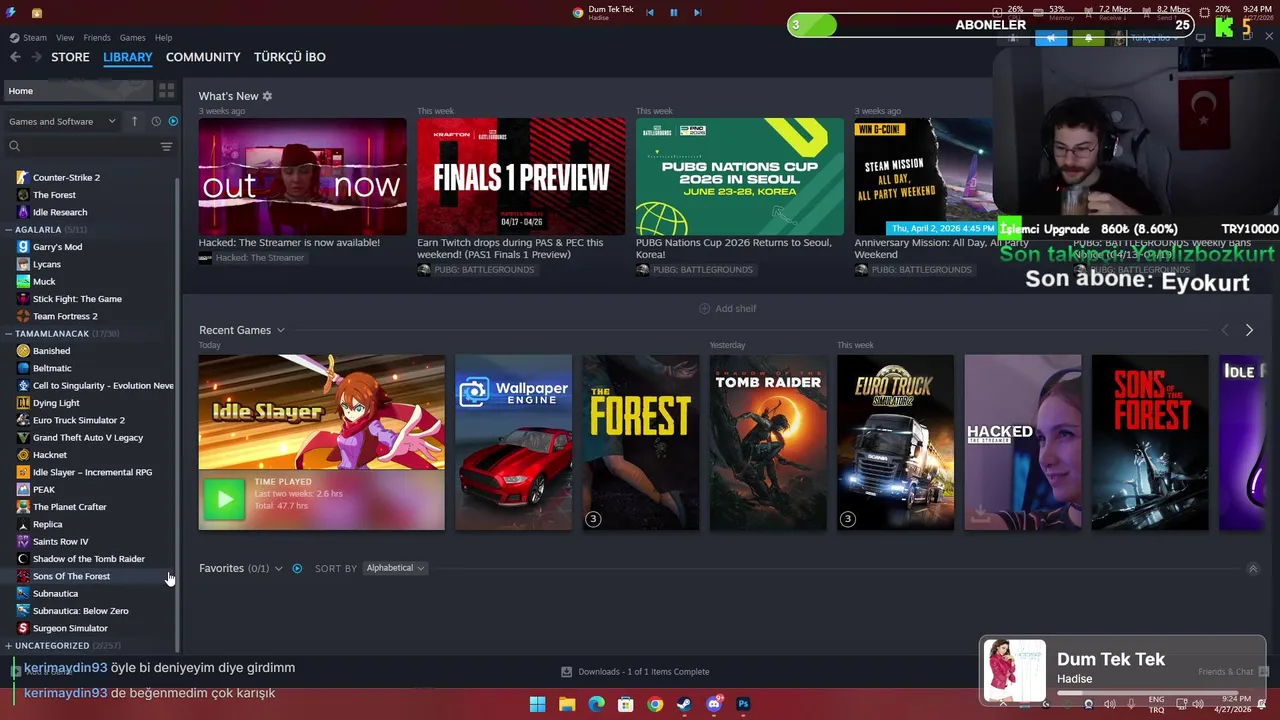The height and width of the screenshot is (720, 1280).
Task: Open 'Hacked: The Streamer is now available!' link
Action: point(289,242)
